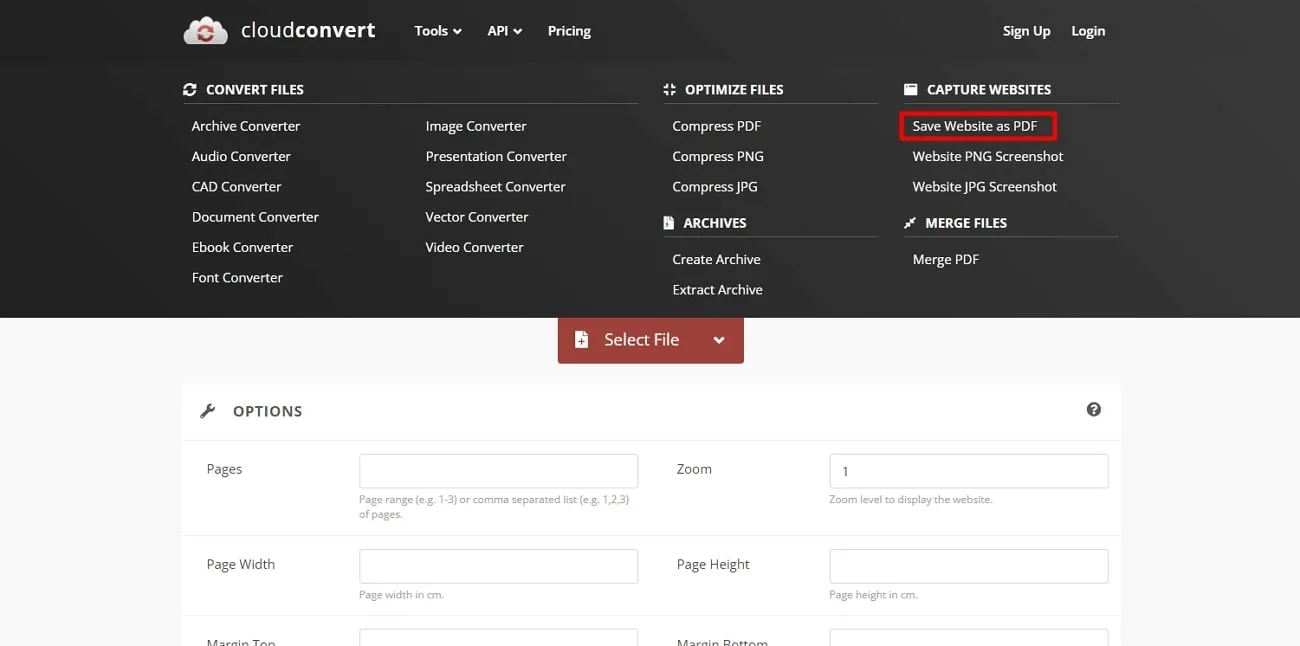Image resolution: width=1300 pixels, height=646 pixels.
Task: Click the Sign Up link
Action: coord(1026,31)
